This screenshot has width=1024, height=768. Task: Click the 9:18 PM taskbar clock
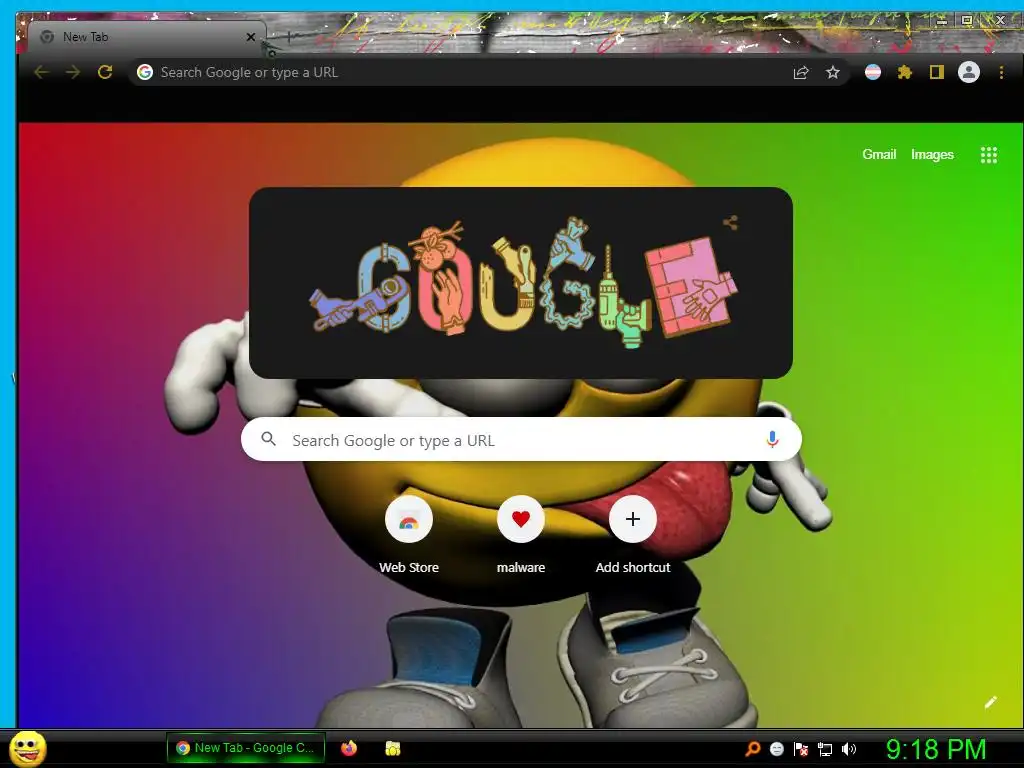coord(936,749)
